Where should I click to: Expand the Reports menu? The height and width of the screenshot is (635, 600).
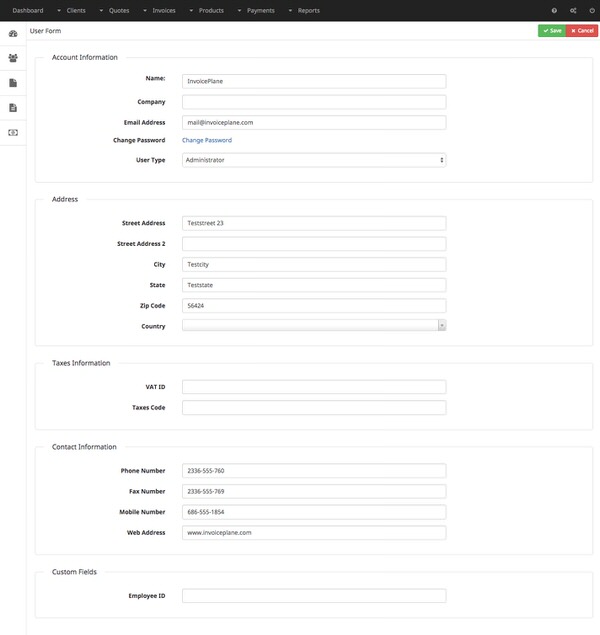click(x=304, y=11)
